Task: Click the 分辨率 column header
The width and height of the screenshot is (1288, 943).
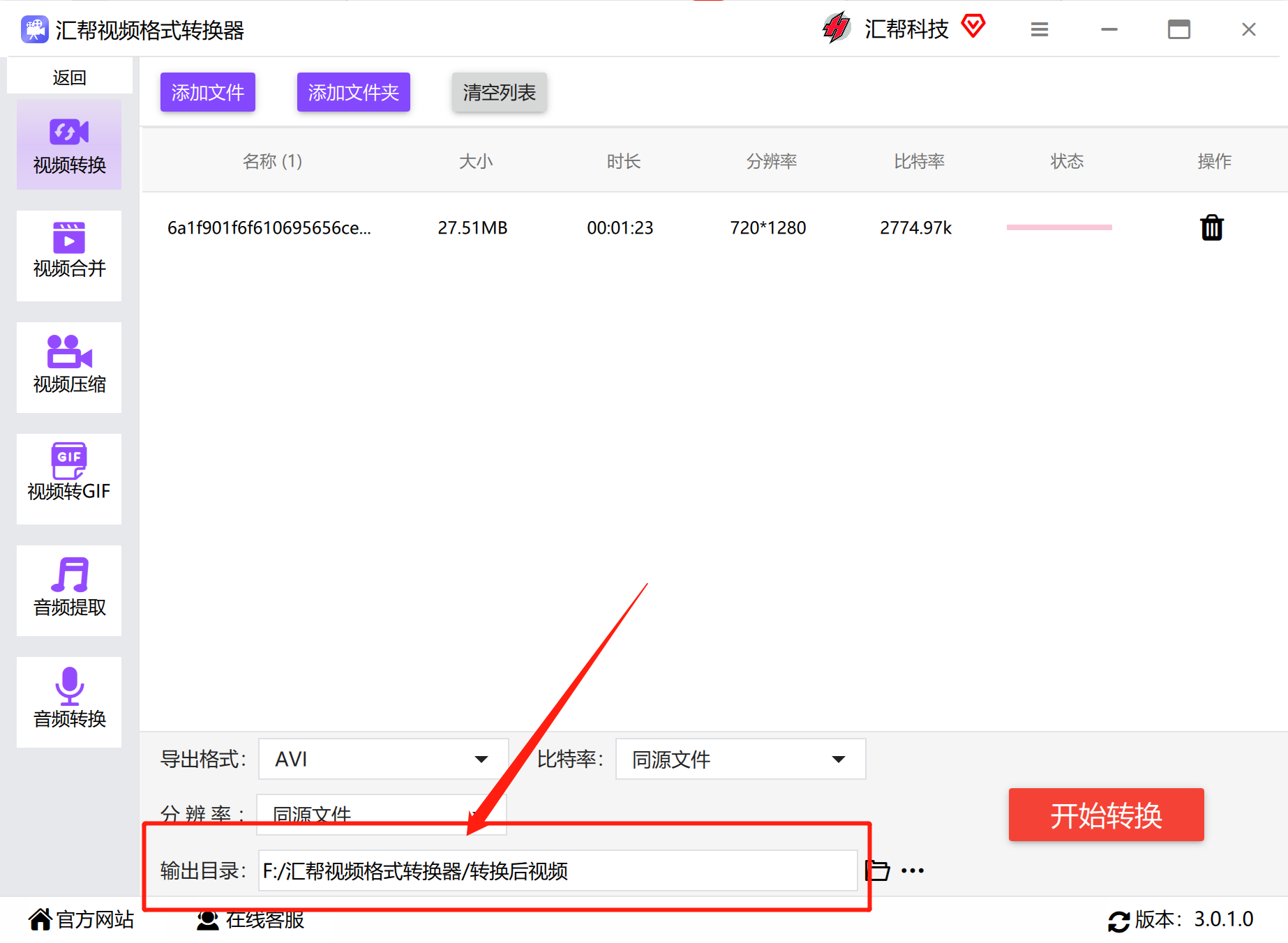Action: (772, 161)
